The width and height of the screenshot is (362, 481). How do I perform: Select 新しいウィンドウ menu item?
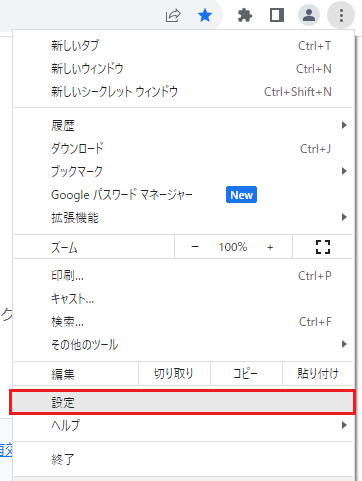[x=183, y=69]
